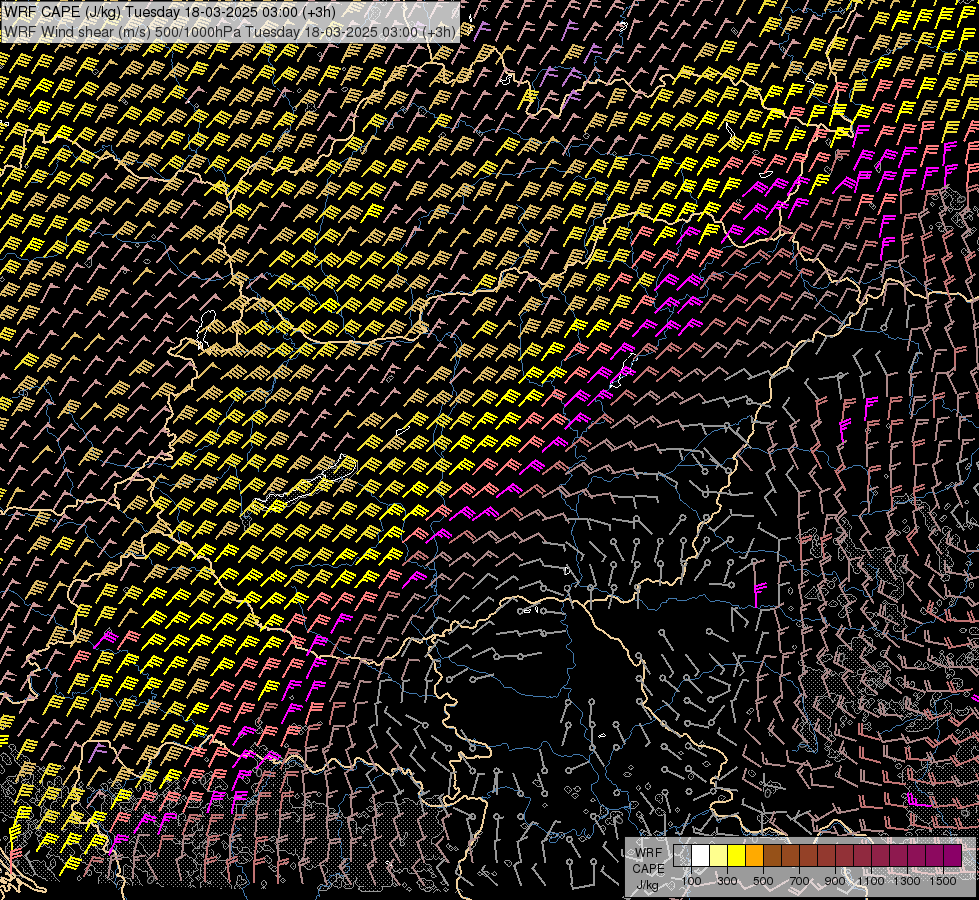
Task: Select the purple swatch above 1500
Action: (953, 856)
